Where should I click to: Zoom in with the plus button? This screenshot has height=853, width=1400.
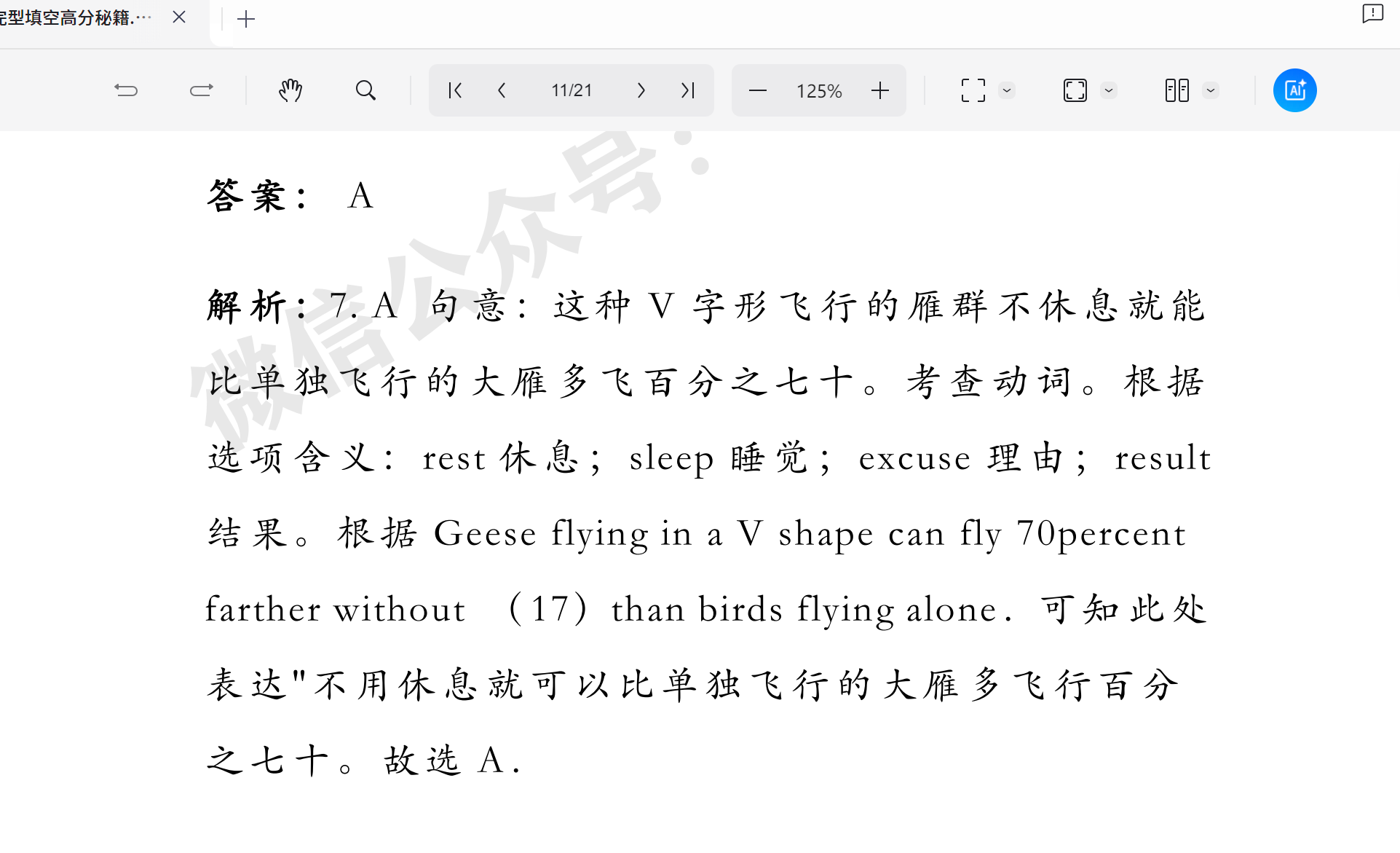click(880, 90)
